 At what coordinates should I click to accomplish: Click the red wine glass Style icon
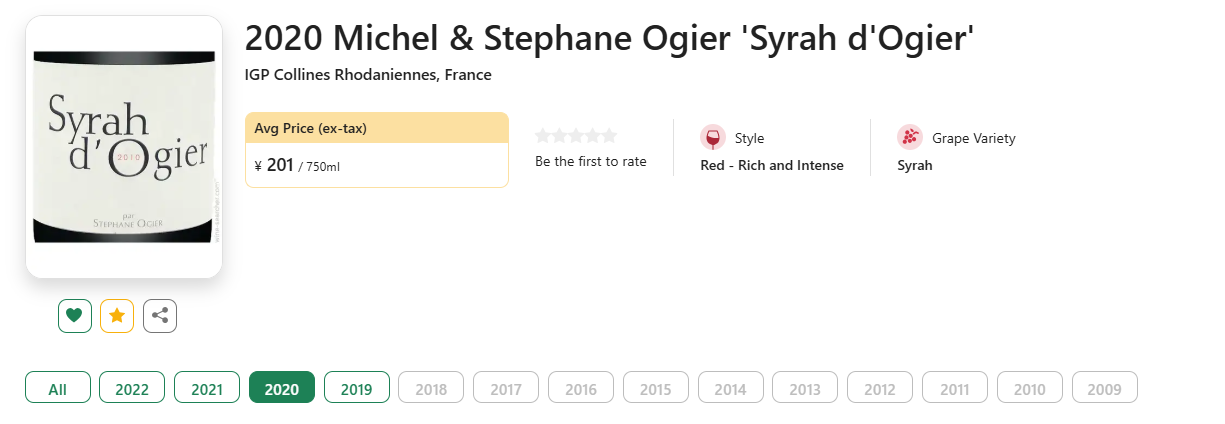pyautogui.click(x=712, y=138)
